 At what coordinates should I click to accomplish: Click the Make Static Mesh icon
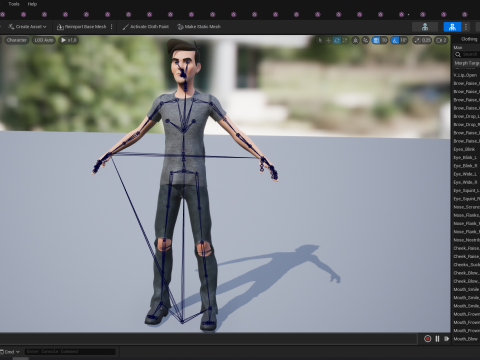[180, 27]
